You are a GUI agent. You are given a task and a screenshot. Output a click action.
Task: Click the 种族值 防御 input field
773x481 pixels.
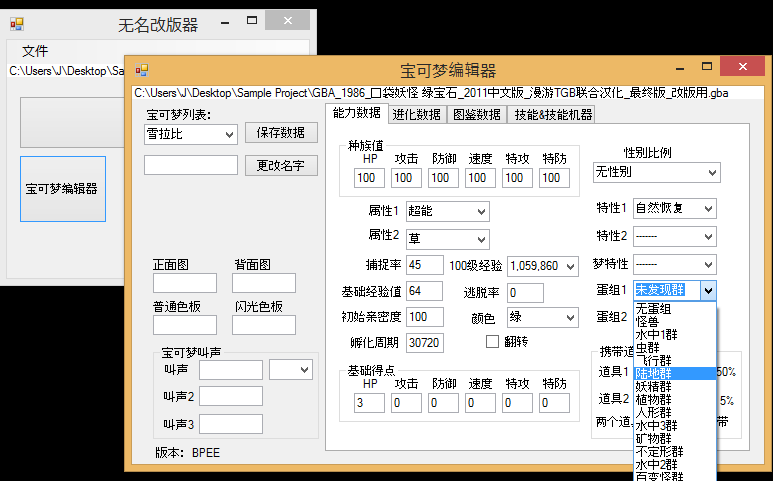point(443,178)
